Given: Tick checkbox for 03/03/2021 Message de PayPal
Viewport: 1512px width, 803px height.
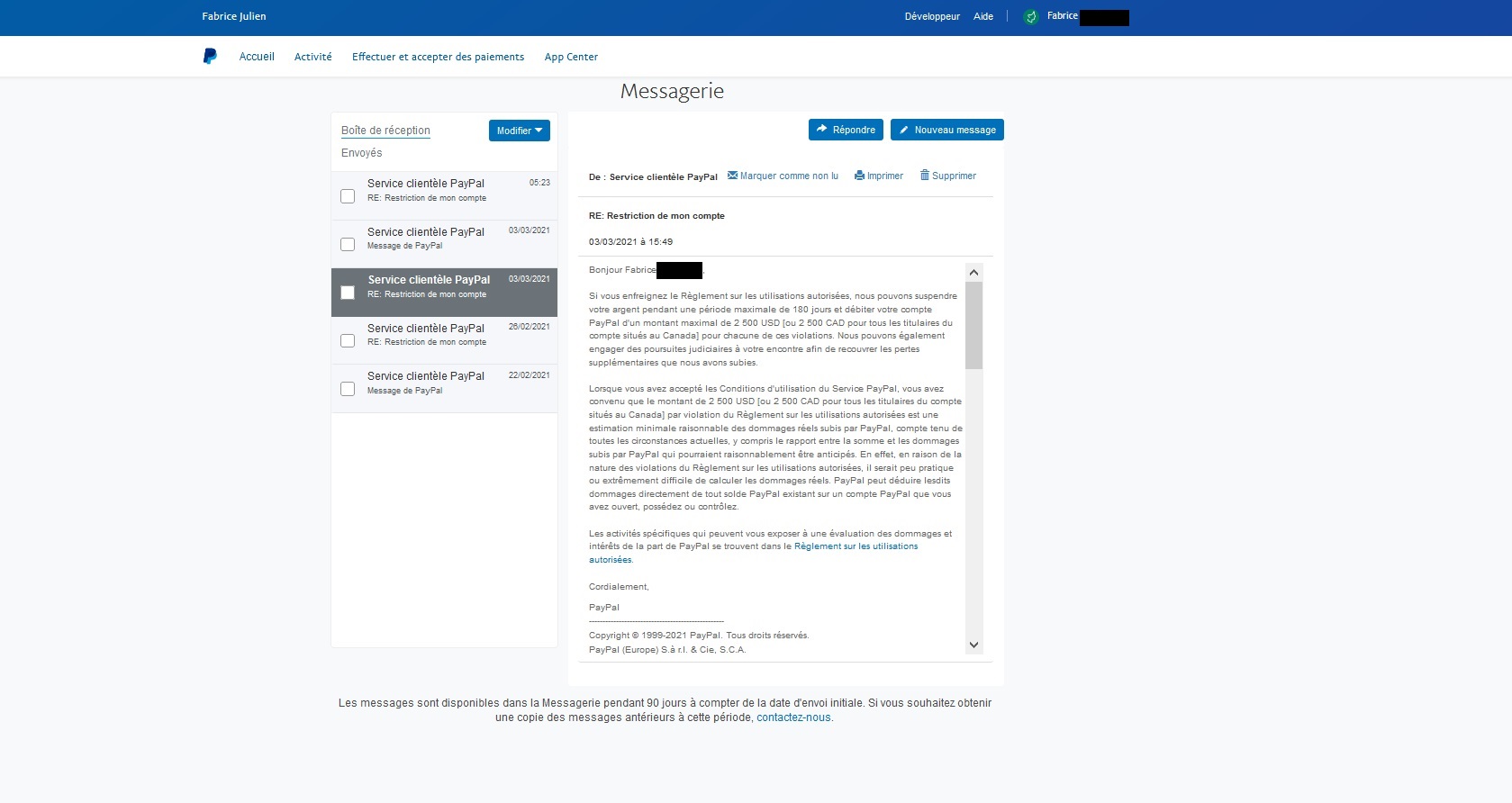Looking at the screenshot, I should [348, 244].
